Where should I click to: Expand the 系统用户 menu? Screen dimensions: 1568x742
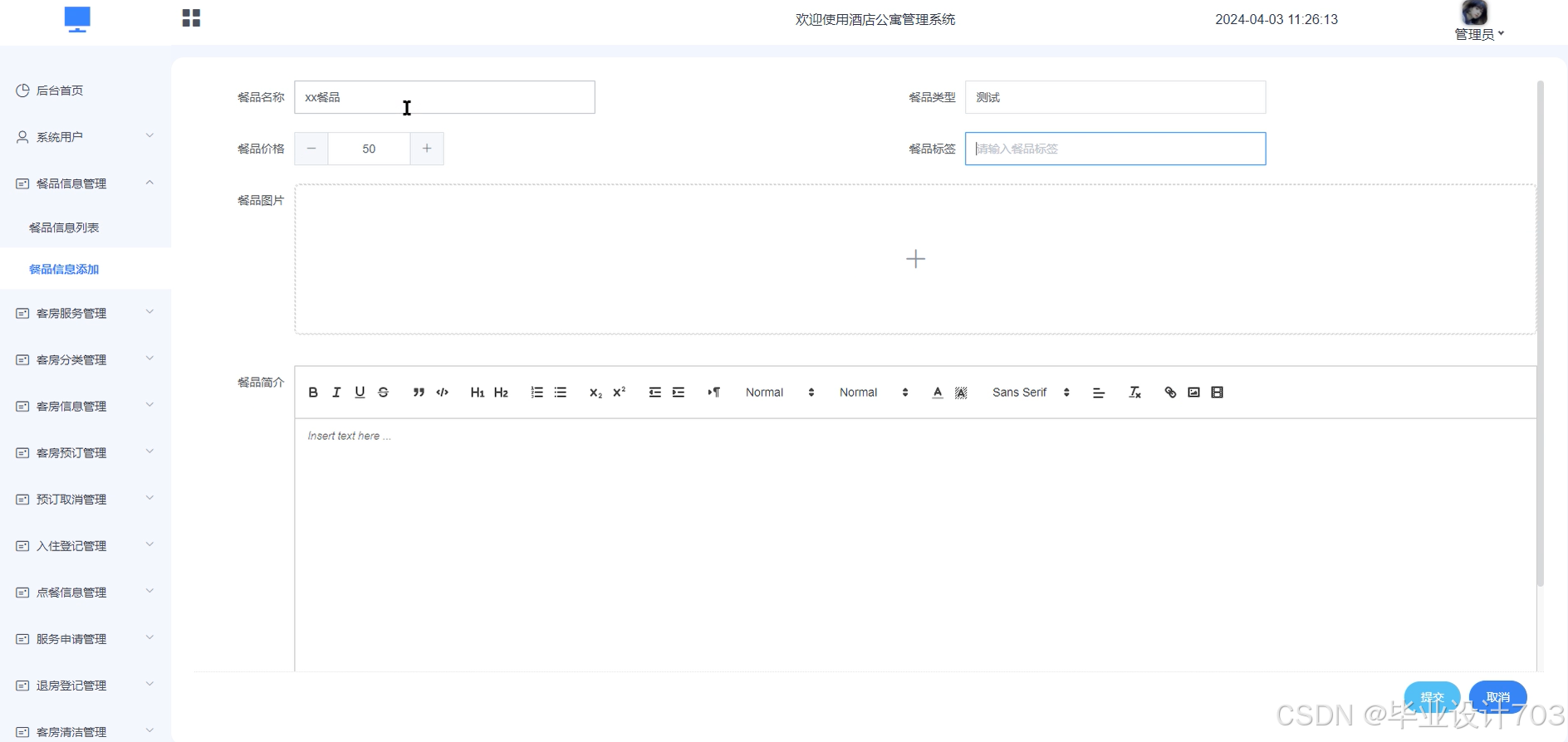(86, 137)
